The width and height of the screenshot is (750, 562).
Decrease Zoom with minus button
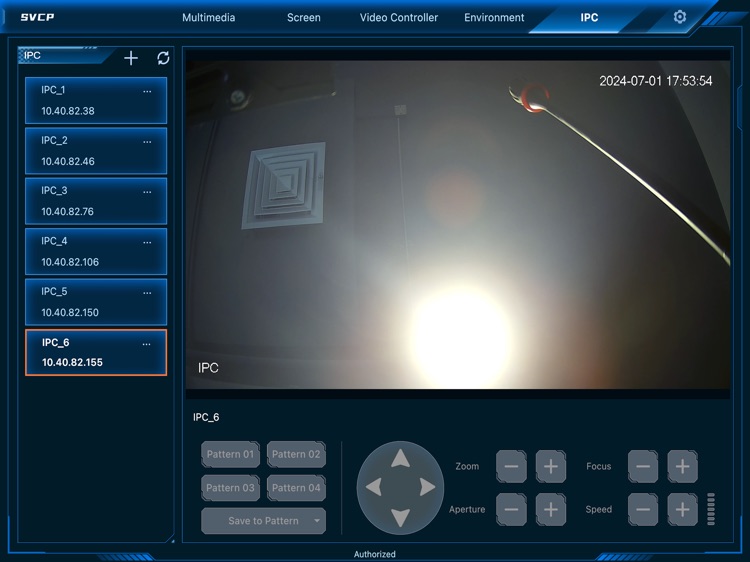click(511, 466)
